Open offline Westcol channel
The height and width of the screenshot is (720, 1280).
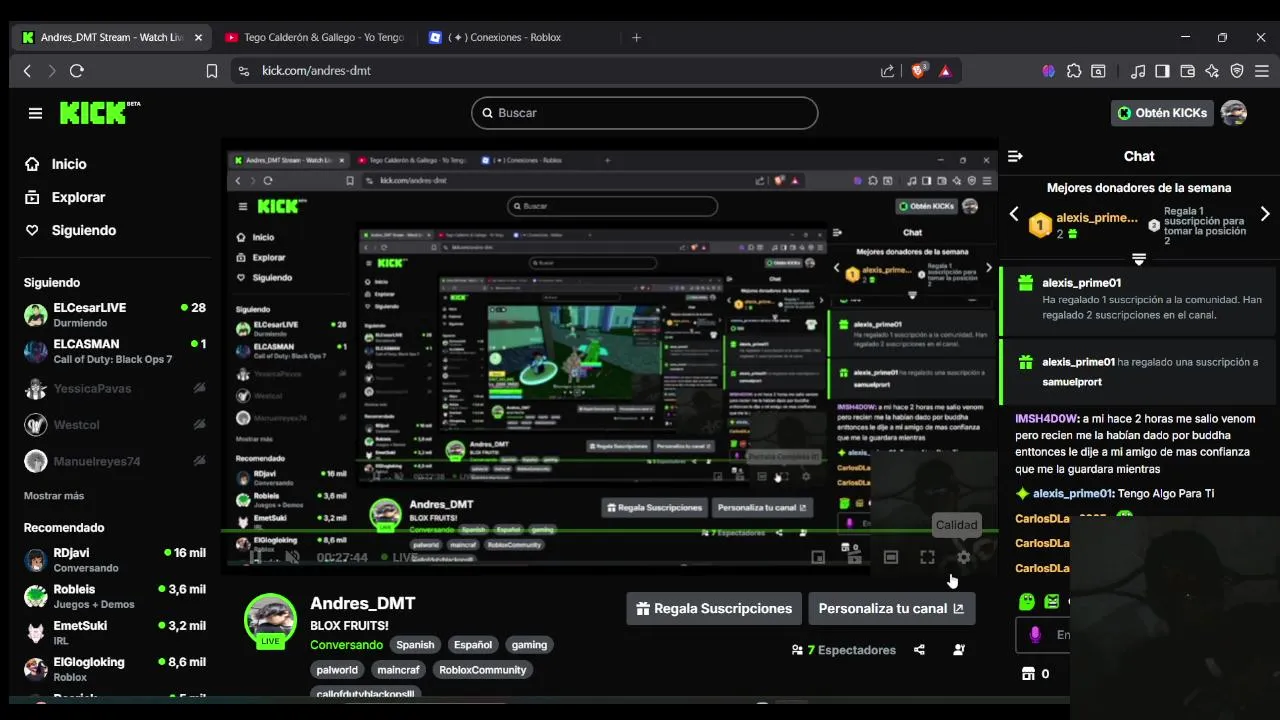click(115, 425)
